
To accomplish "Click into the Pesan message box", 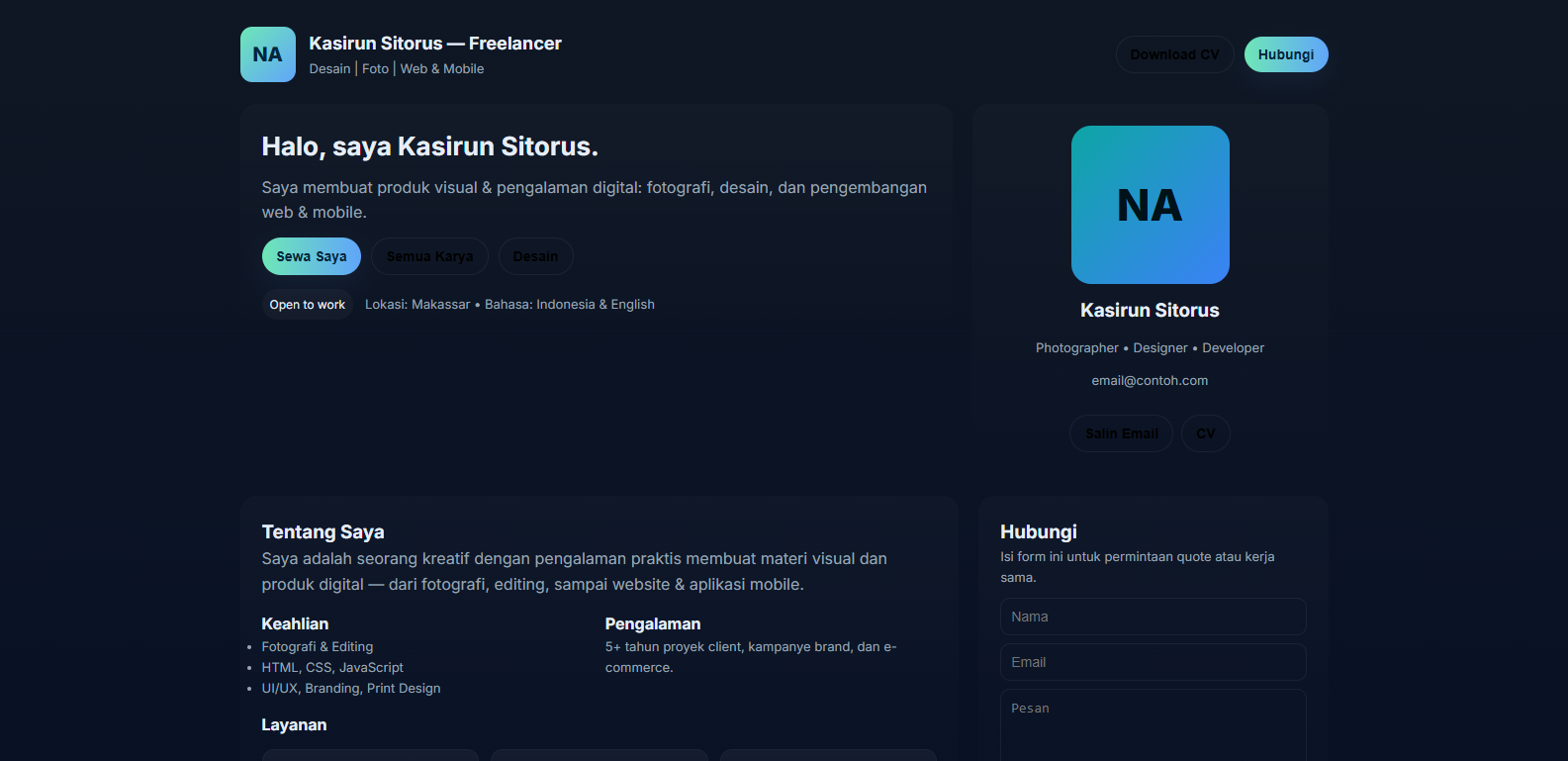I will point(1153,727).
